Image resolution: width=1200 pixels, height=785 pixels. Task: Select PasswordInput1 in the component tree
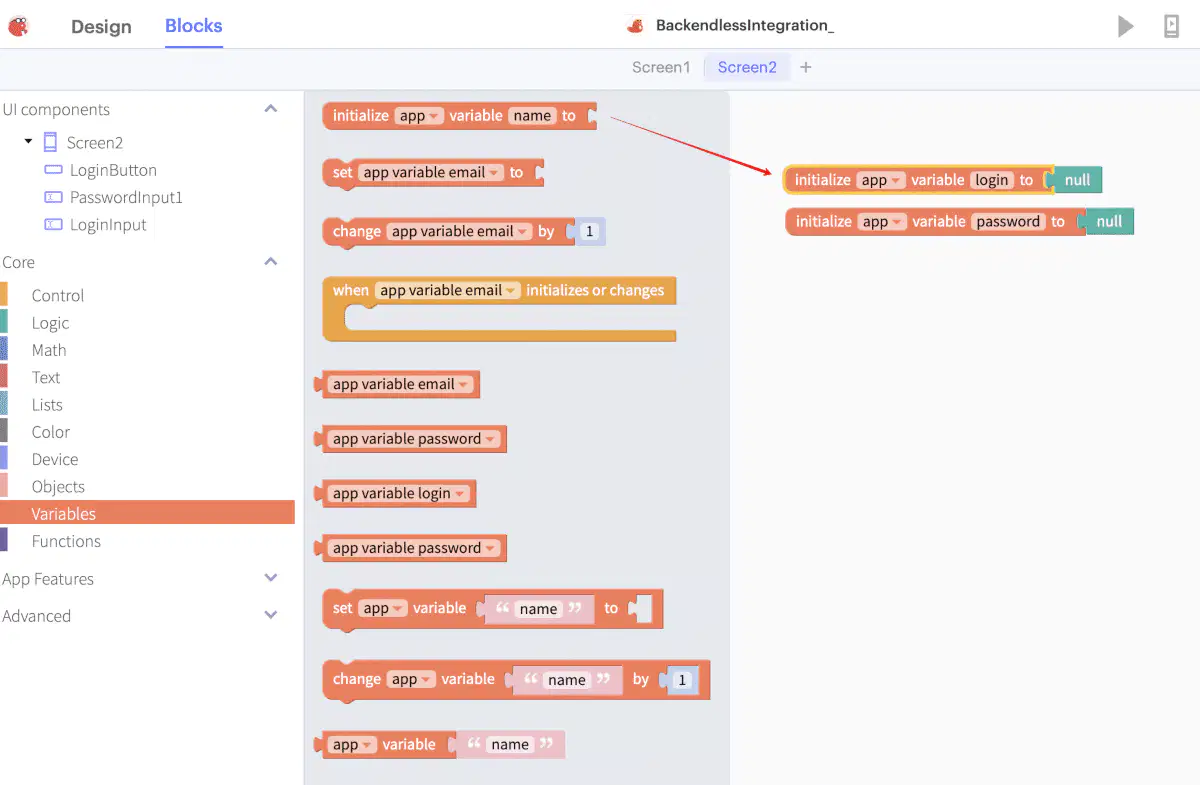pos(126,197)
